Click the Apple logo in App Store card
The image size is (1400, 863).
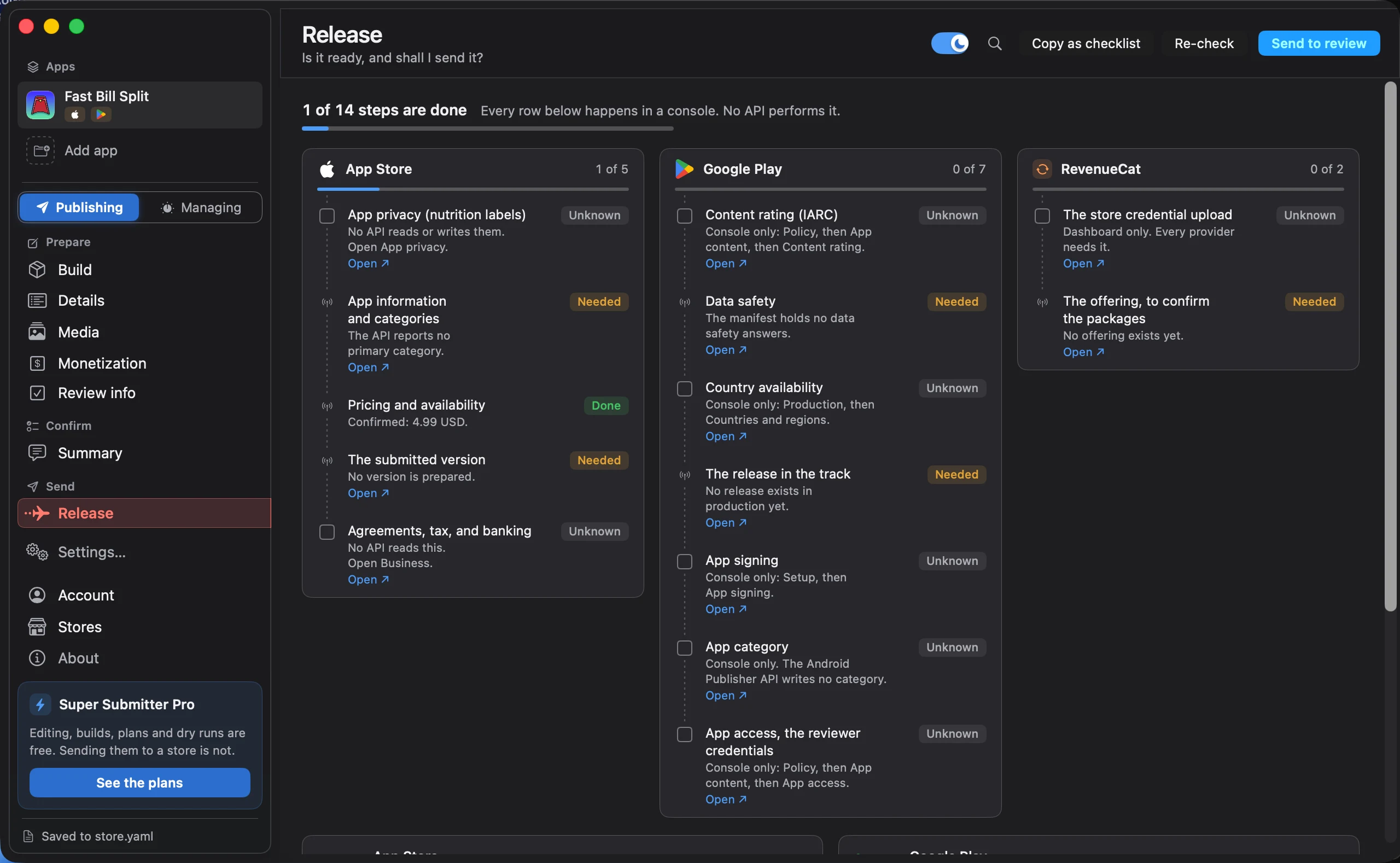coord(328,169)
